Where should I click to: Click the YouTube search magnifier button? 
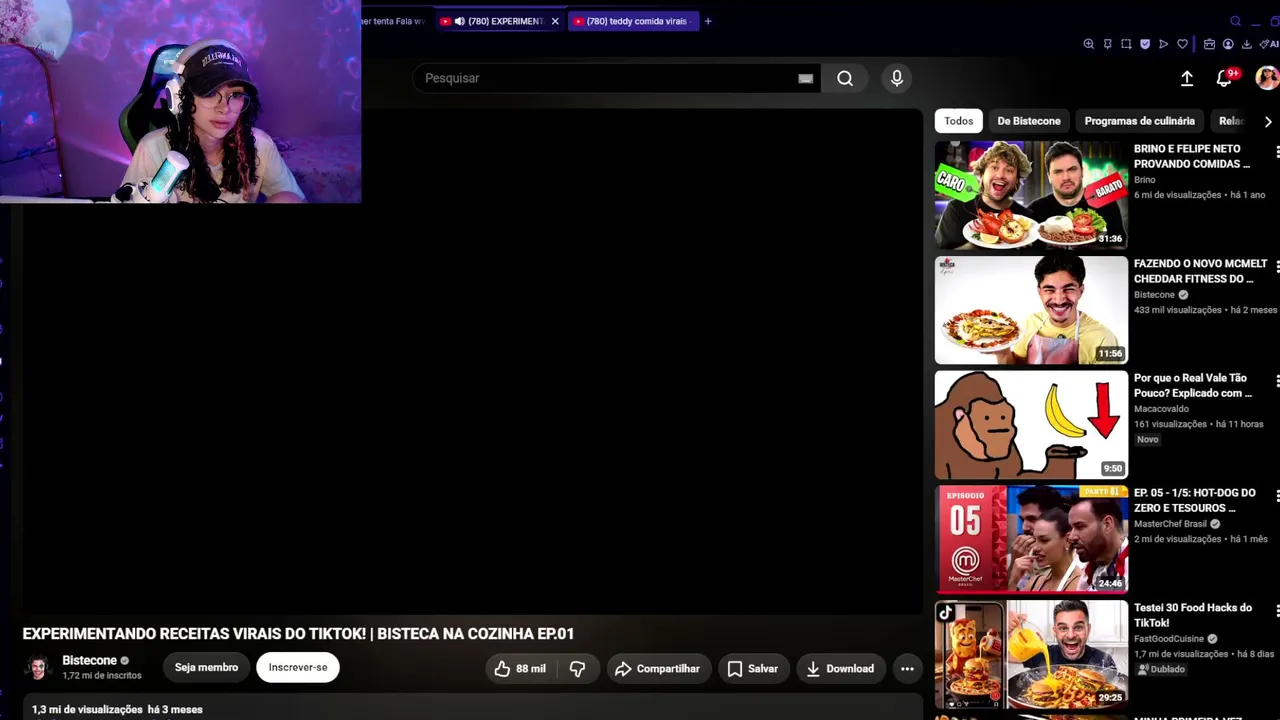click(845, 78)
